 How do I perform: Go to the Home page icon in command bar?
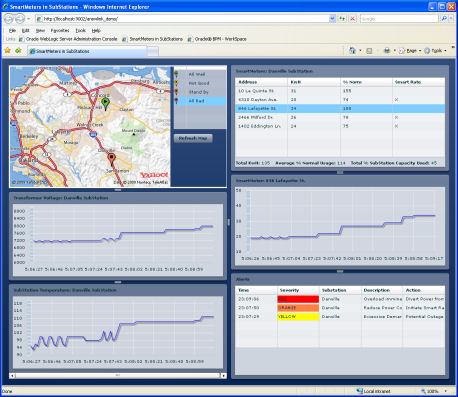click(352, 51)
